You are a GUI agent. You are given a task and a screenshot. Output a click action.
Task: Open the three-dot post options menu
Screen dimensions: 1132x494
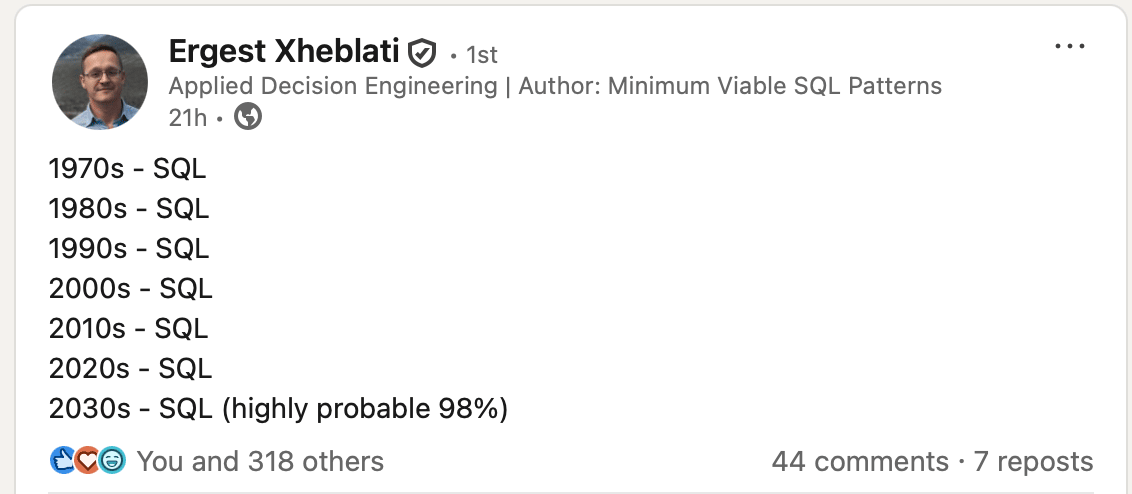click(1070, 47)
